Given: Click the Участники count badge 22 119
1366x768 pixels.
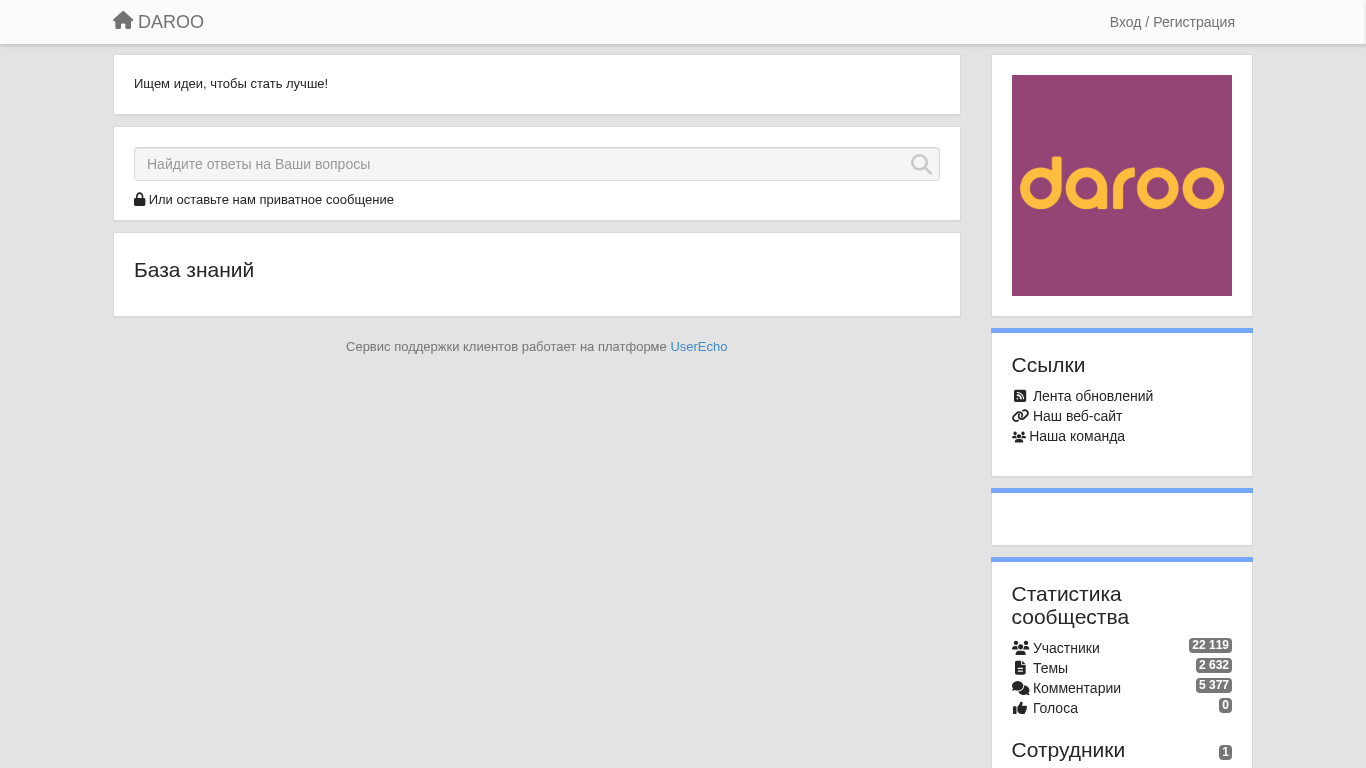Looking at the screenshot, I should click(x=1210, y=646).
